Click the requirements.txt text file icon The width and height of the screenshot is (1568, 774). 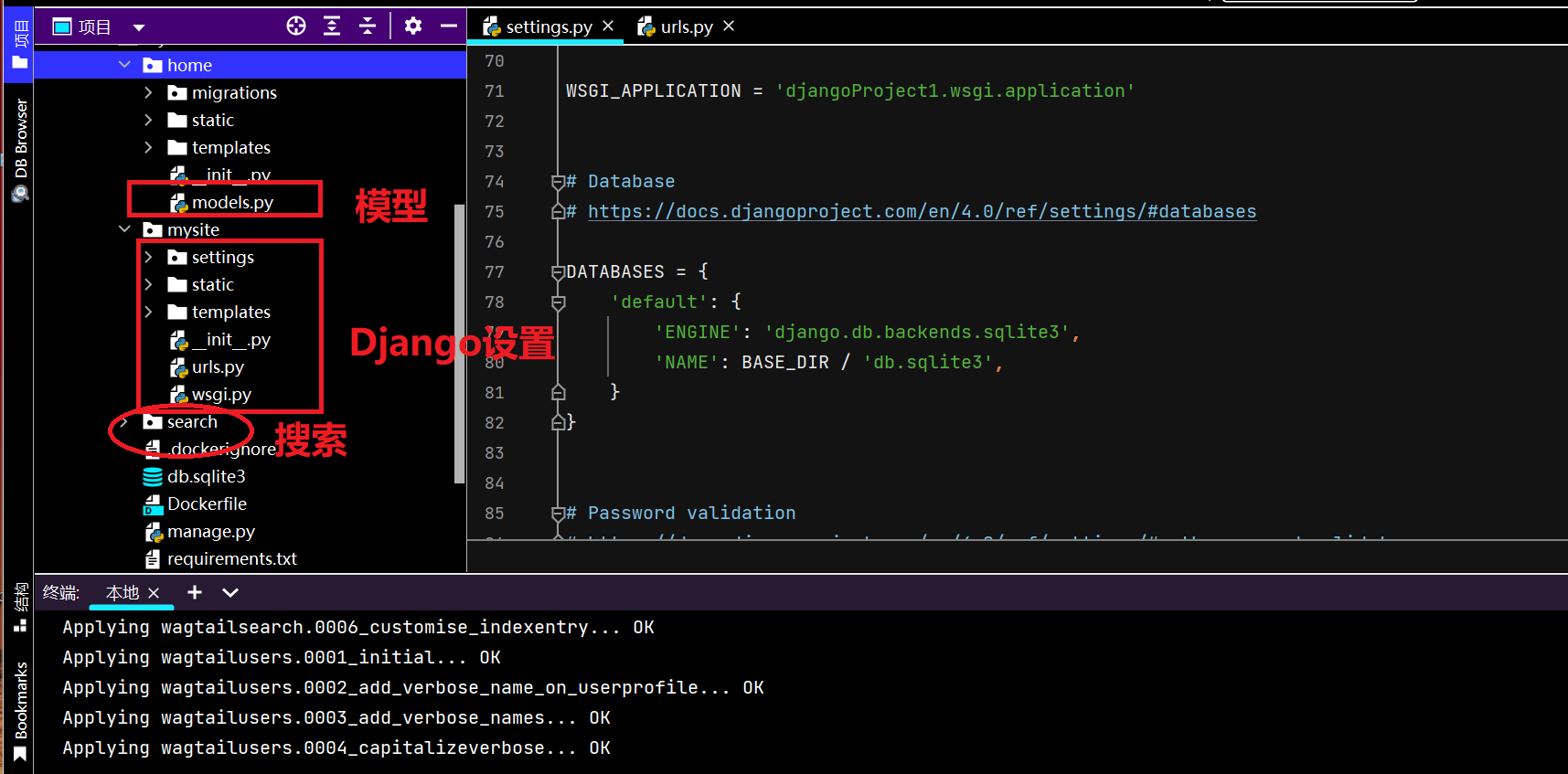coord(153,558)
